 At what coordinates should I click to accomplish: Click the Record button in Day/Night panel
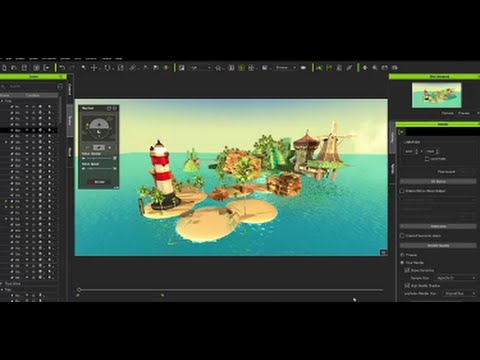99,182
